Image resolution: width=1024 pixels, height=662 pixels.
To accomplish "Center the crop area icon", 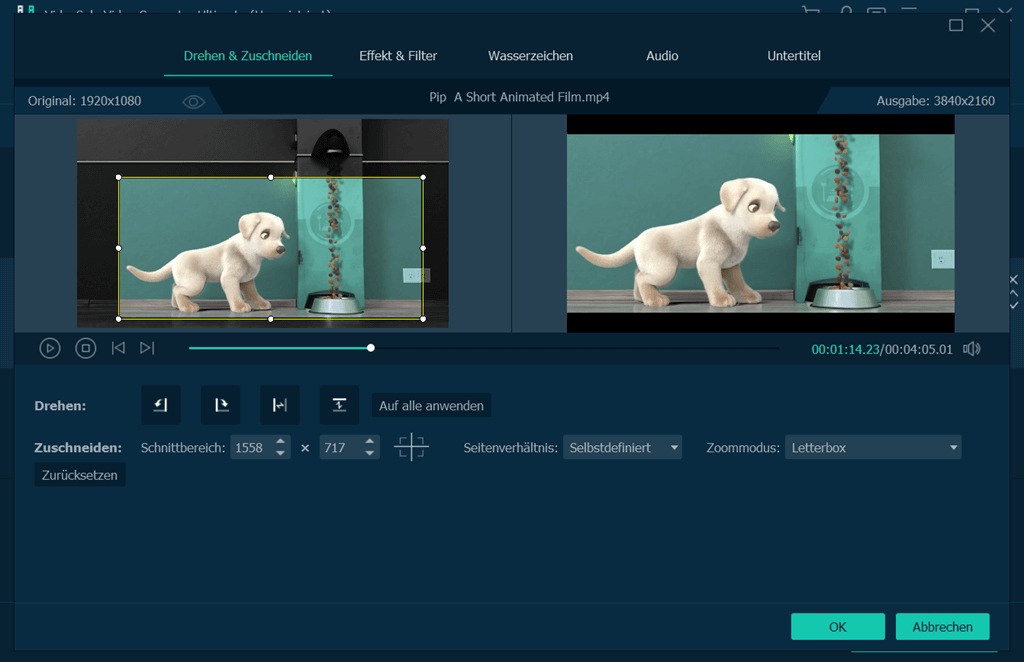I will pyautogui.click(x=411, y=447).
